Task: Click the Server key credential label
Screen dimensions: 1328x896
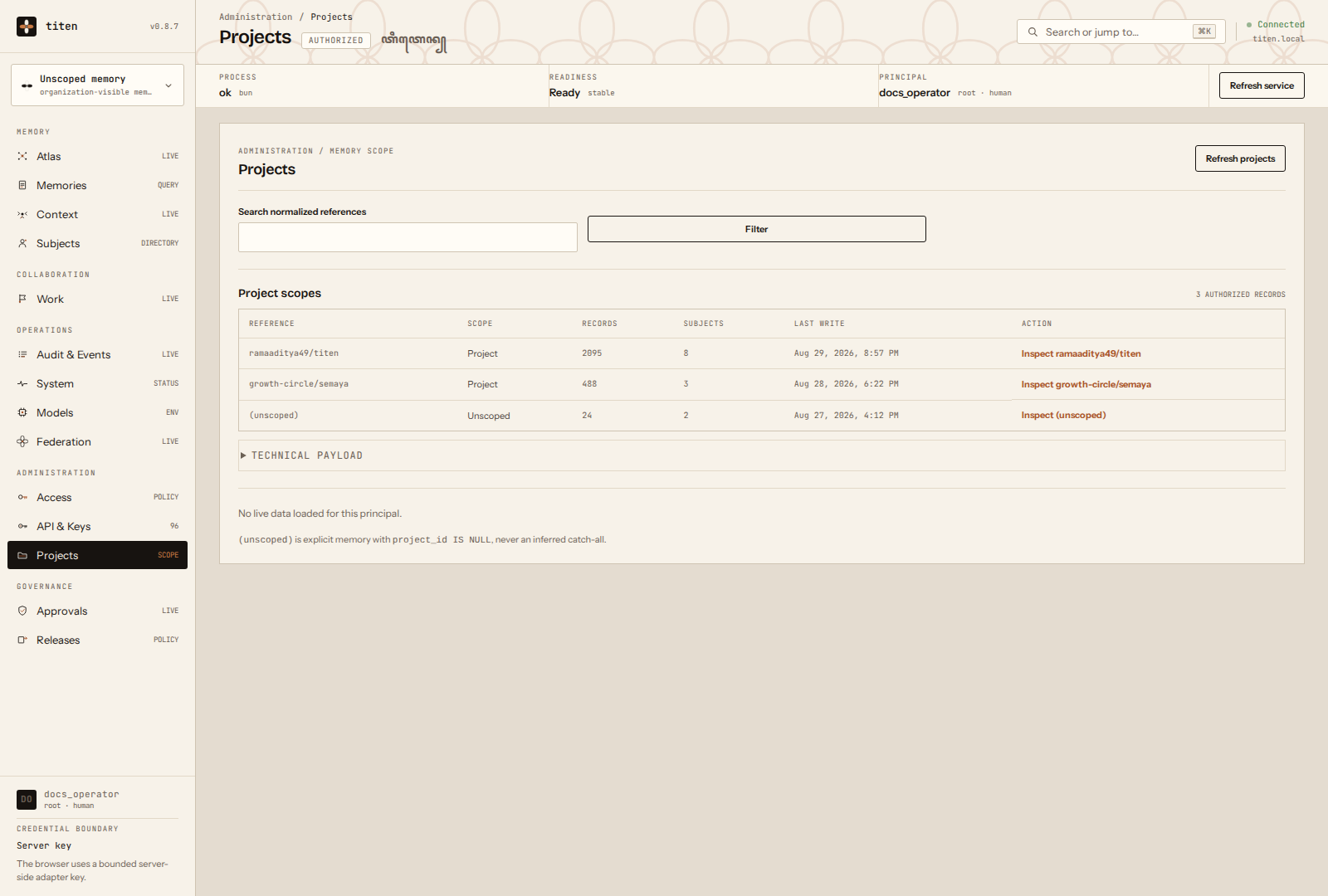Action: tap(44, 845)
